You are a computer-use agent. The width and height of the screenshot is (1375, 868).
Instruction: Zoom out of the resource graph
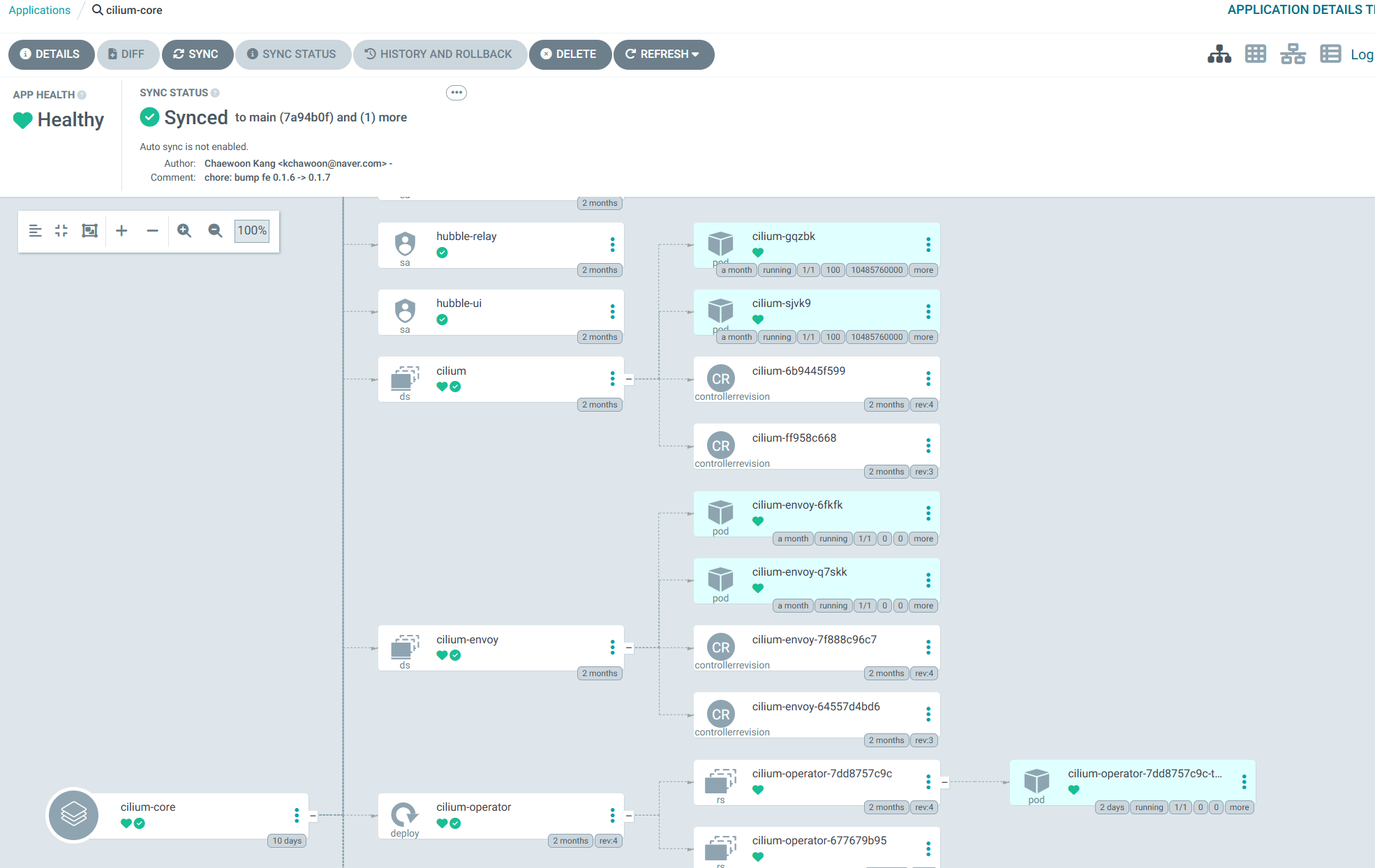pyautogui.click(x=214, y=230)
